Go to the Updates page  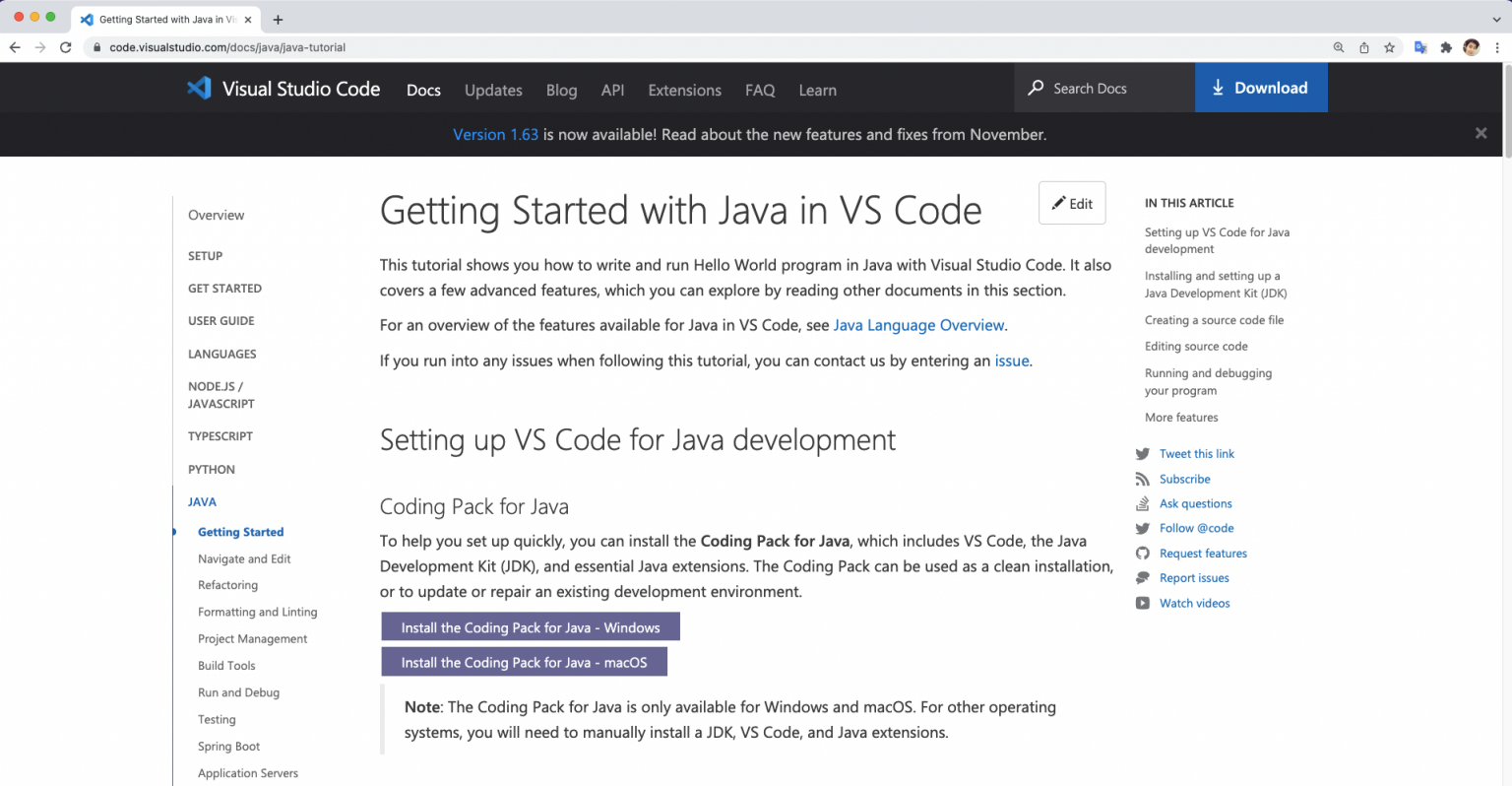493,90
